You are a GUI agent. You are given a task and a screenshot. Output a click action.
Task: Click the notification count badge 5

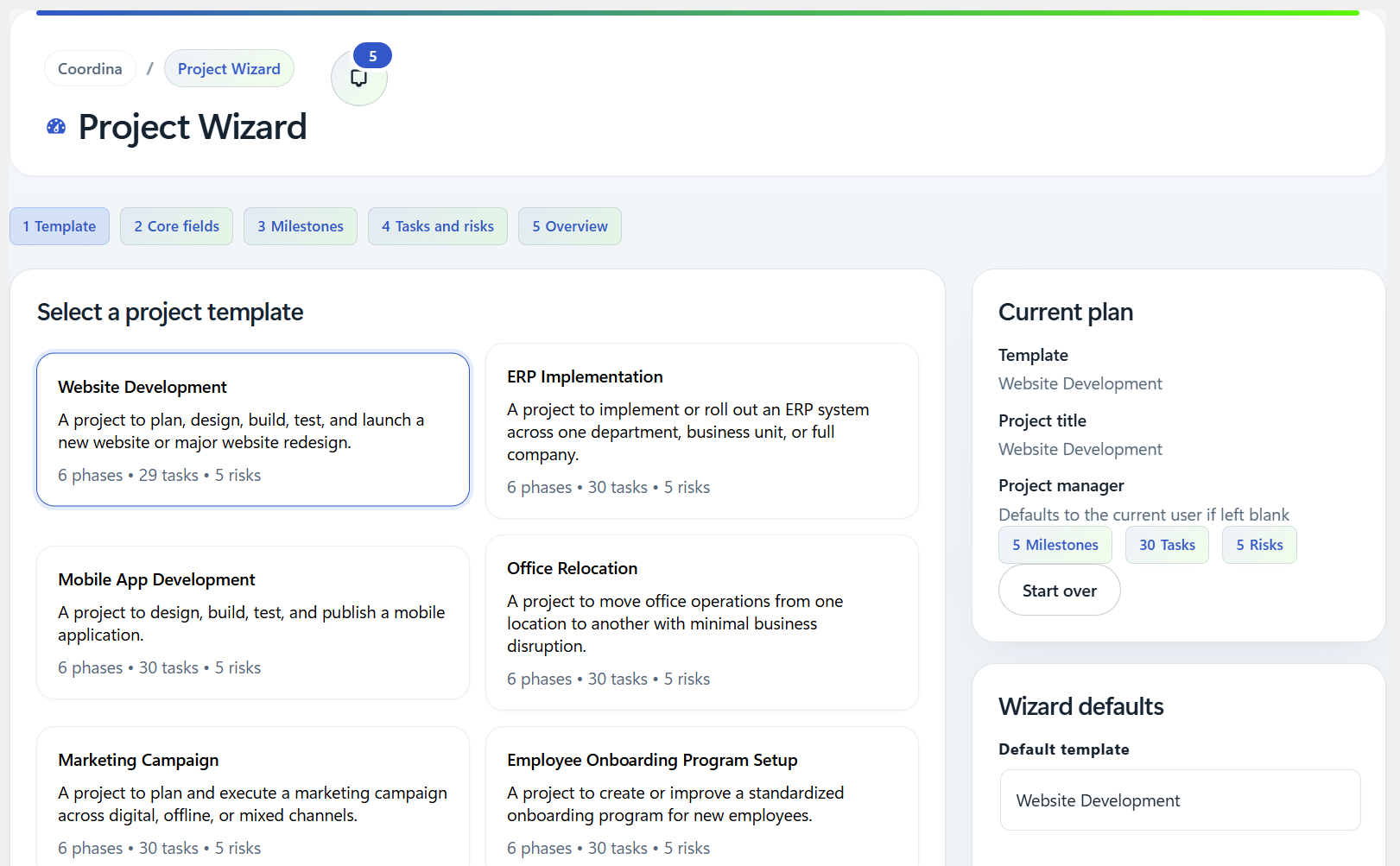(x=372, y=56)
